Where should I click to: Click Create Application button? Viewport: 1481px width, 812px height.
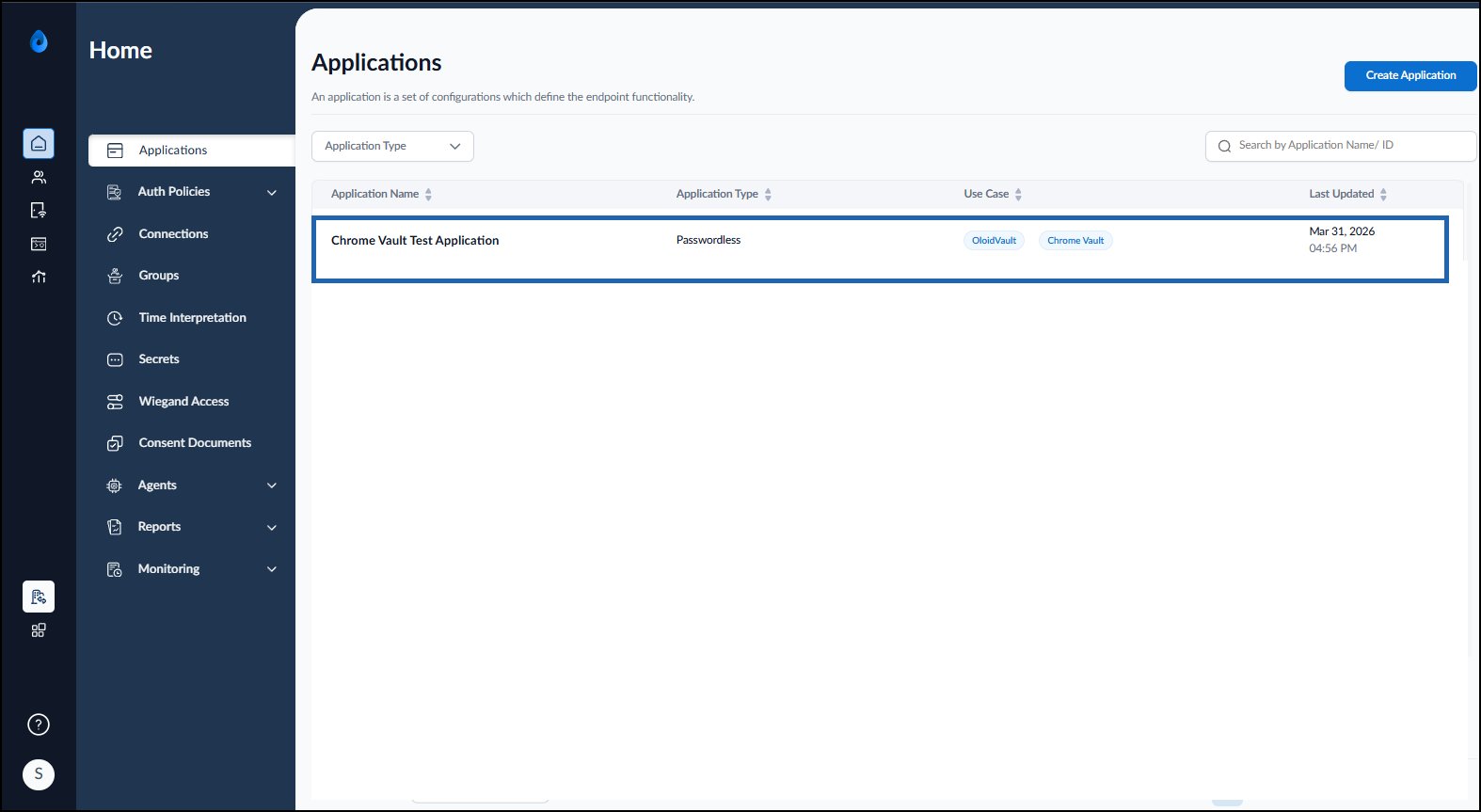1410,75
